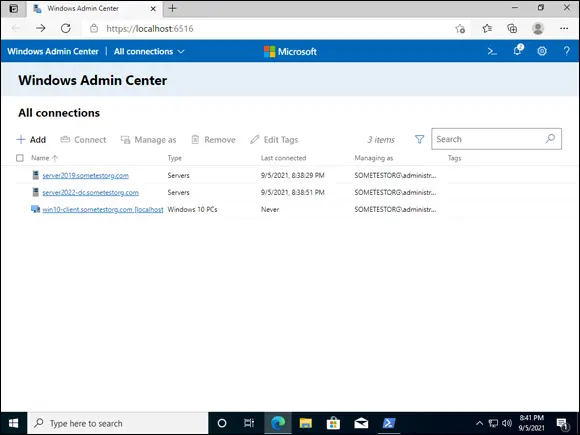This screenshot has height=435, width=580.
Task: Refresh the page with reload icon
Action: click(65, 28)
